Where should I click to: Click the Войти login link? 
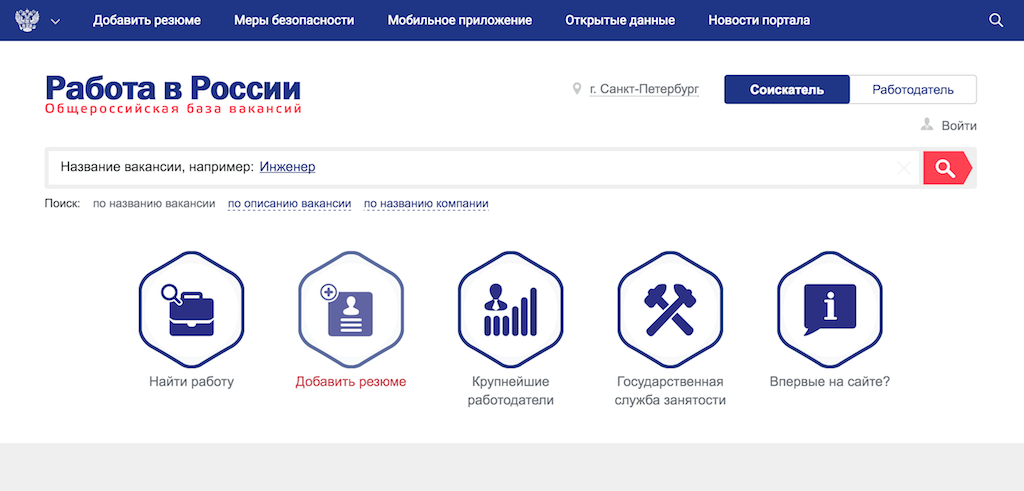[x=958, y=126]
